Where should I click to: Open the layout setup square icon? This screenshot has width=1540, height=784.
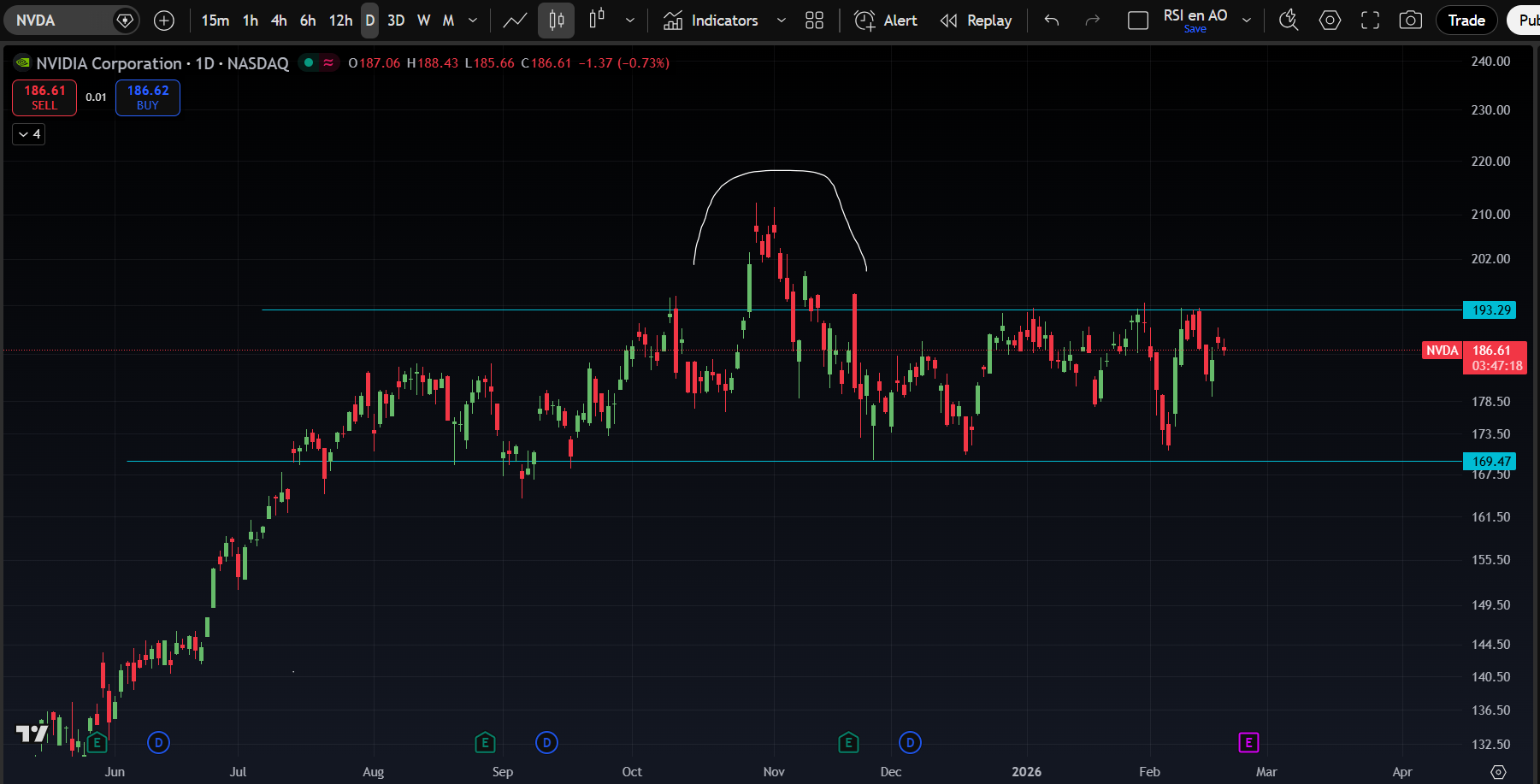point(1138,21)
